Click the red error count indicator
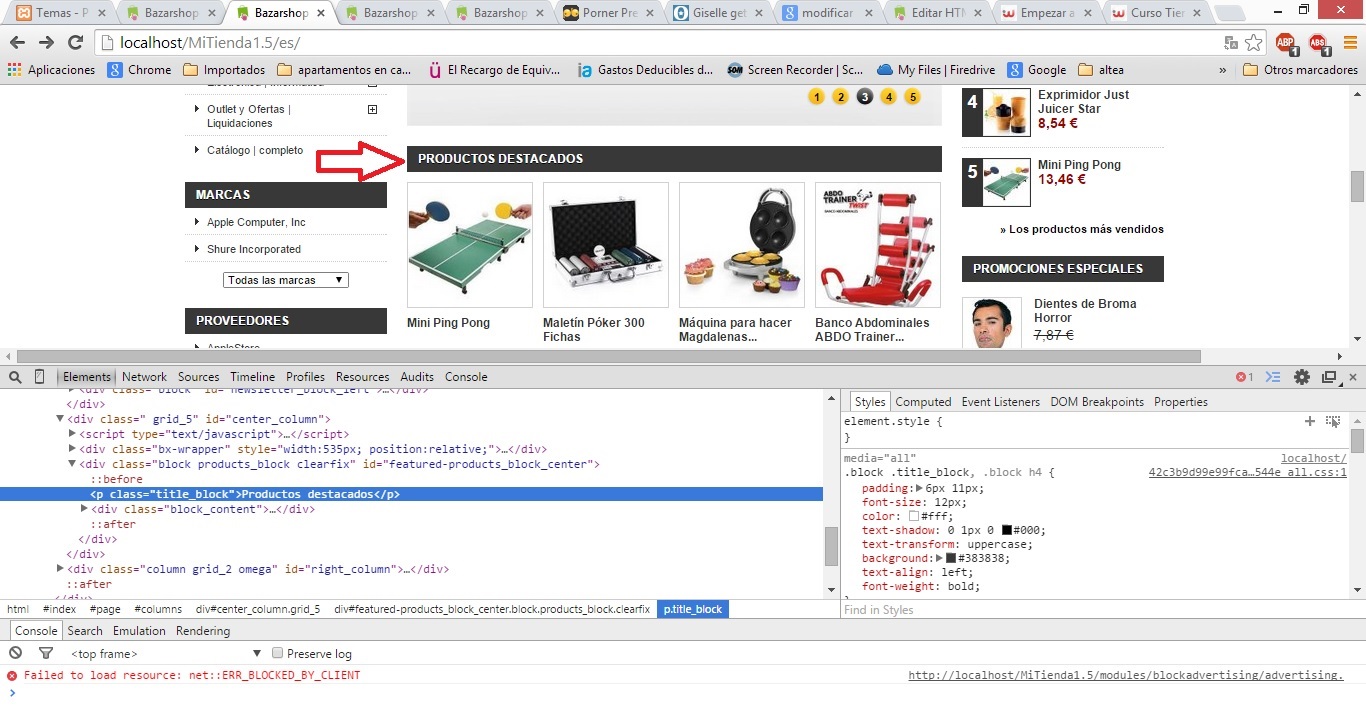 point(1244,377)
